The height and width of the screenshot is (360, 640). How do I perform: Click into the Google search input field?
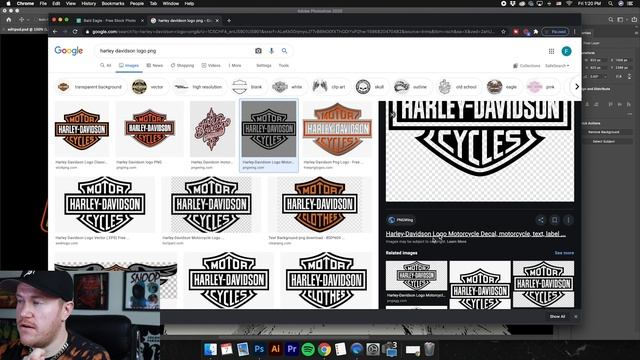[x=173, y=51]
